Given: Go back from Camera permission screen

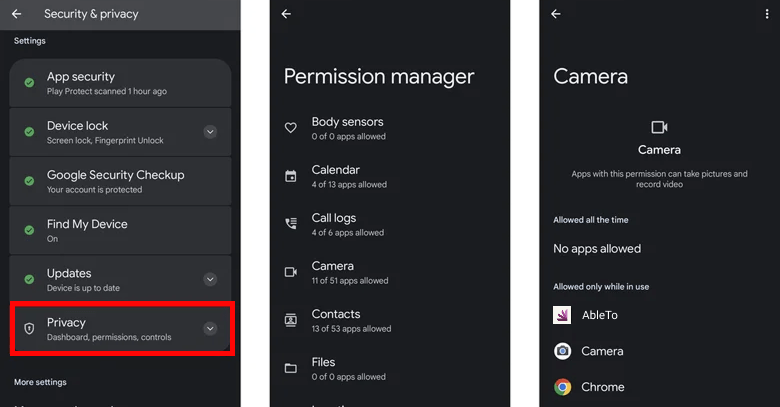Looking at the screenshot, I should pyautogui.click(x=556, y=14).
